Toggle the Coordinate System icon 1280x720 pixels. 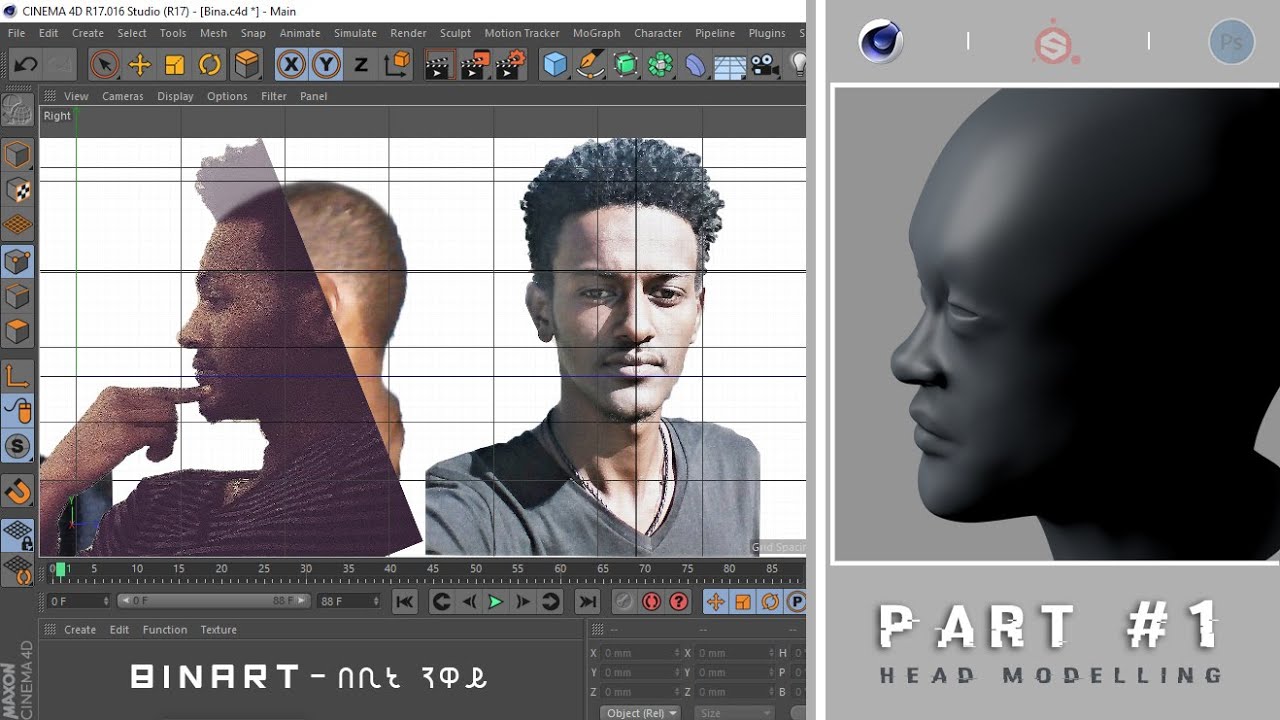397,66
